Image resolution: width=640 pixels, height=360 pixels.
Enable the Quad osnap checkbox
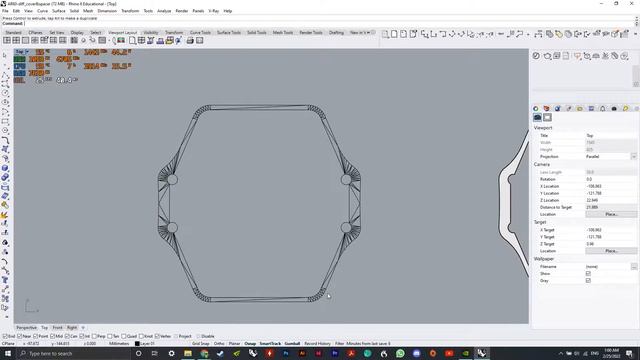coord(124,336)
